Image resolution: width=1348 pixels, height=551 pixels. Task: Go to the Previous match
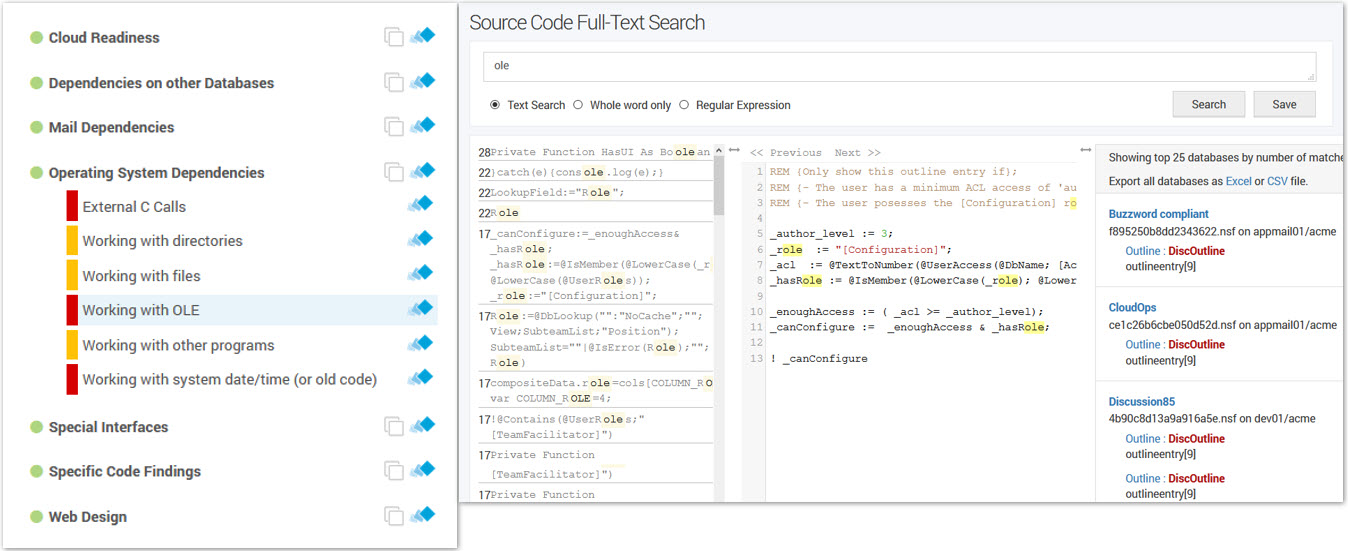[x=786, y=153]
